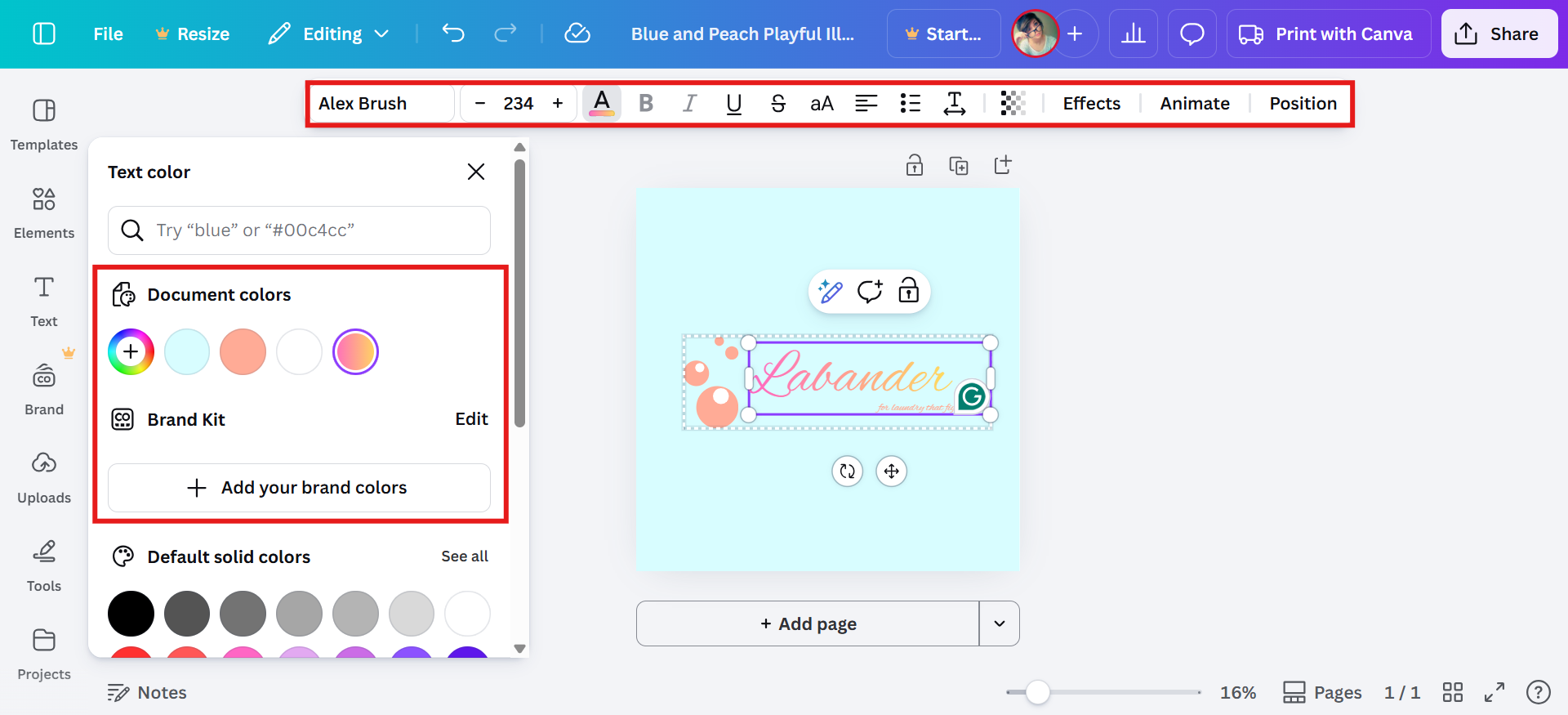Click the font size field 234
Image resolution: width=1568 pixels, height=715 pixels.
[x=519, y=104]
